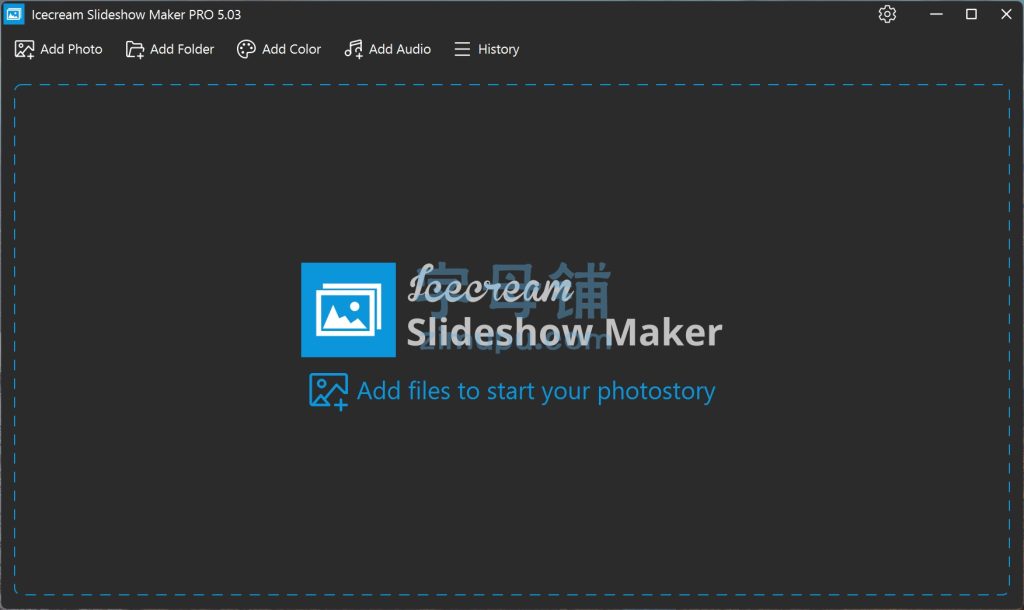Click the Add Color palette icon
This screenshot has height=610, width=1024.
(246, 50)
